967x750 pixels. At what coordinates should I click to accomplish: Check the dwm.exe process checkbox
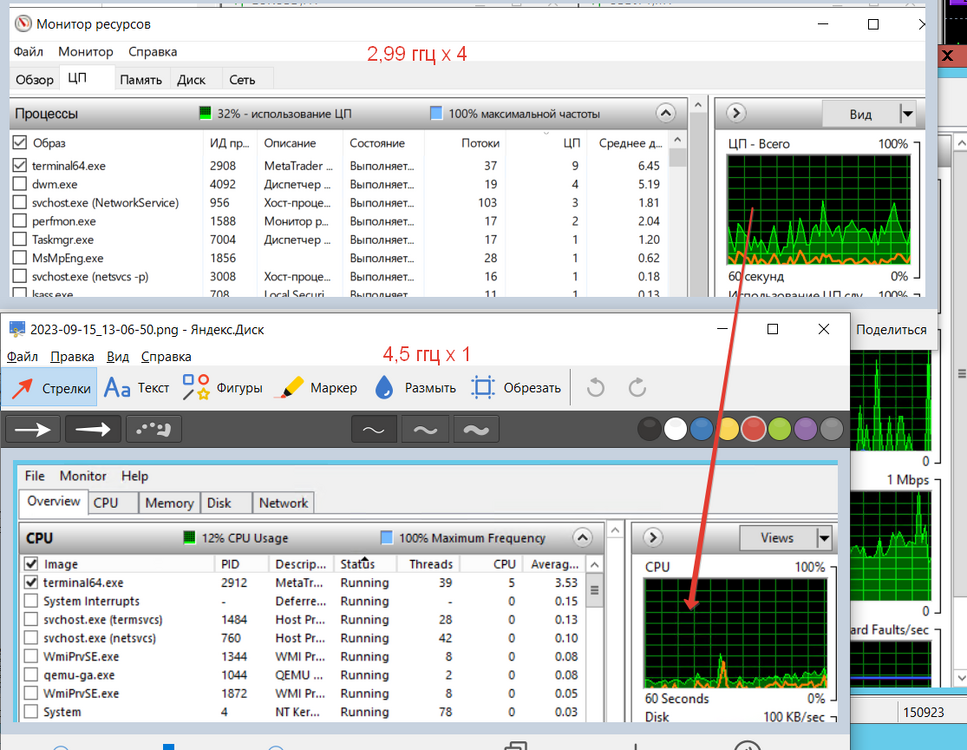coord(20,184)
